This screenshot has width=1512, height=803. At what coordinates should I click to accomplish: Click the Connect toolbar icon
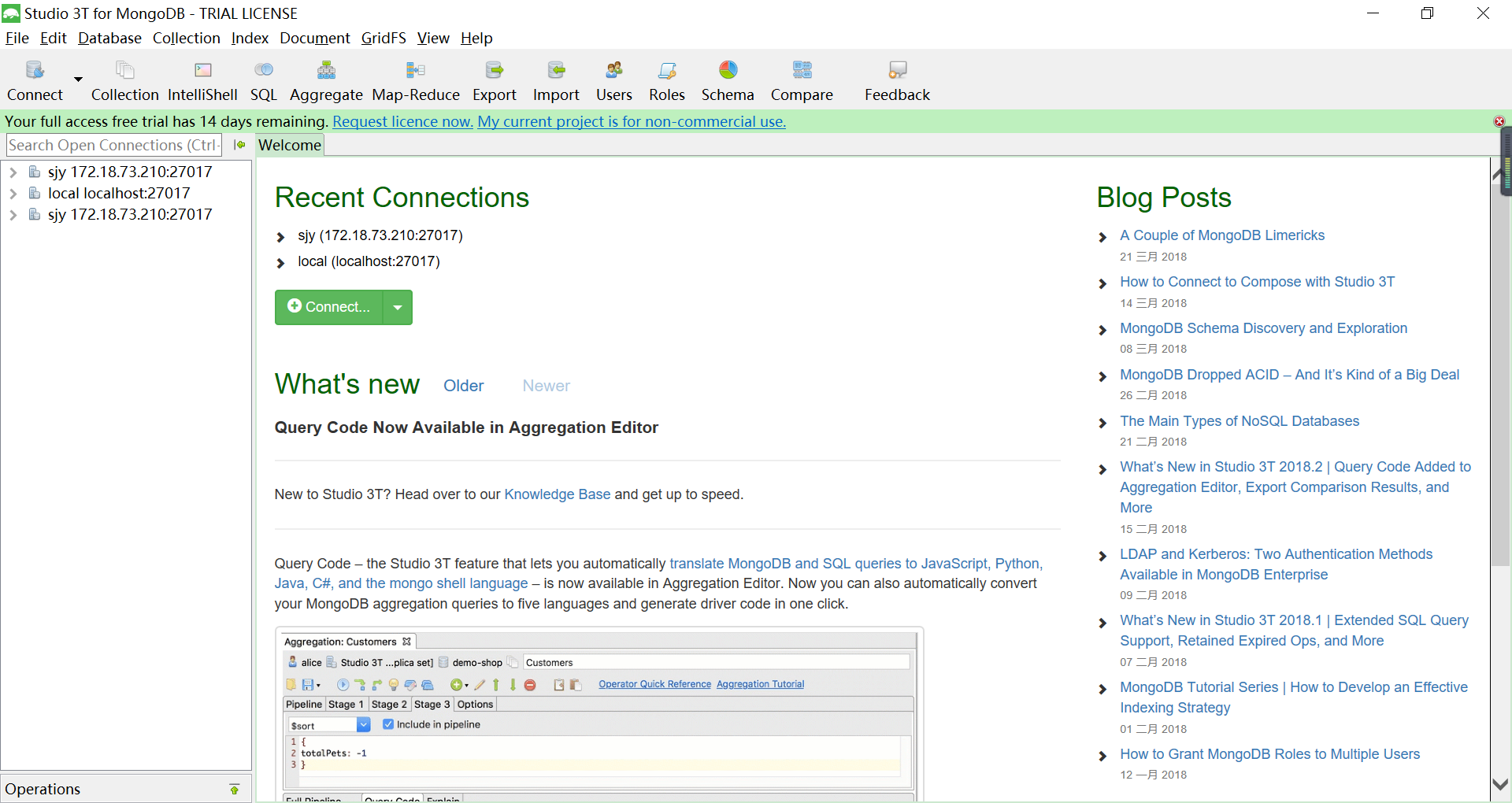click(35, 81)
